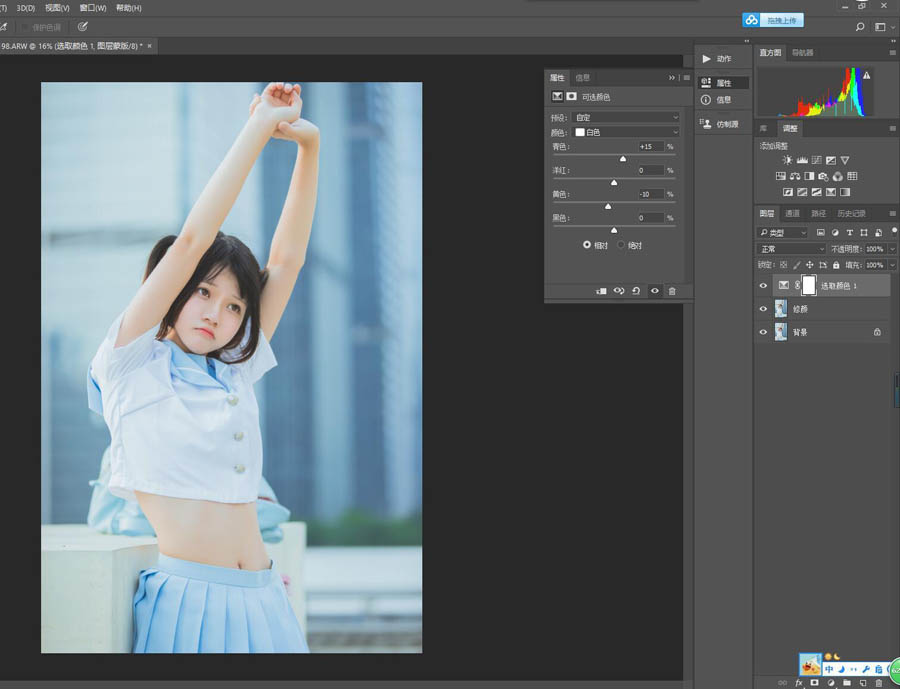Click the blue 拖拽上传 upload button
900x689 pixels.
(x=773, y=20)
